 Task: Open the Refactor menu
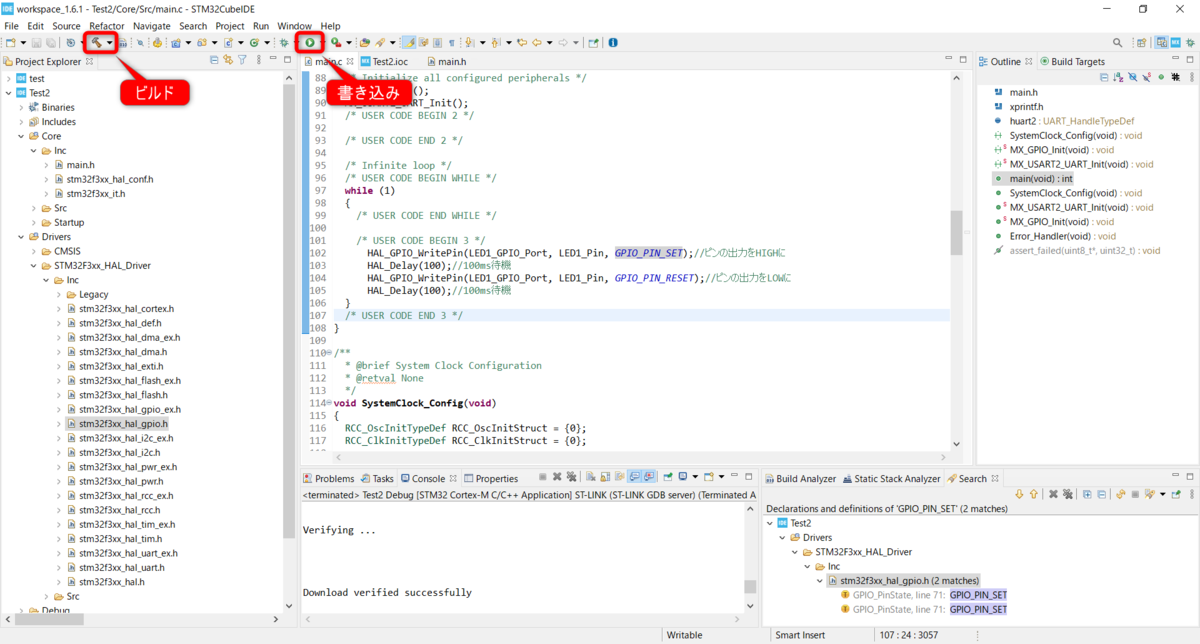coord(107,25)
